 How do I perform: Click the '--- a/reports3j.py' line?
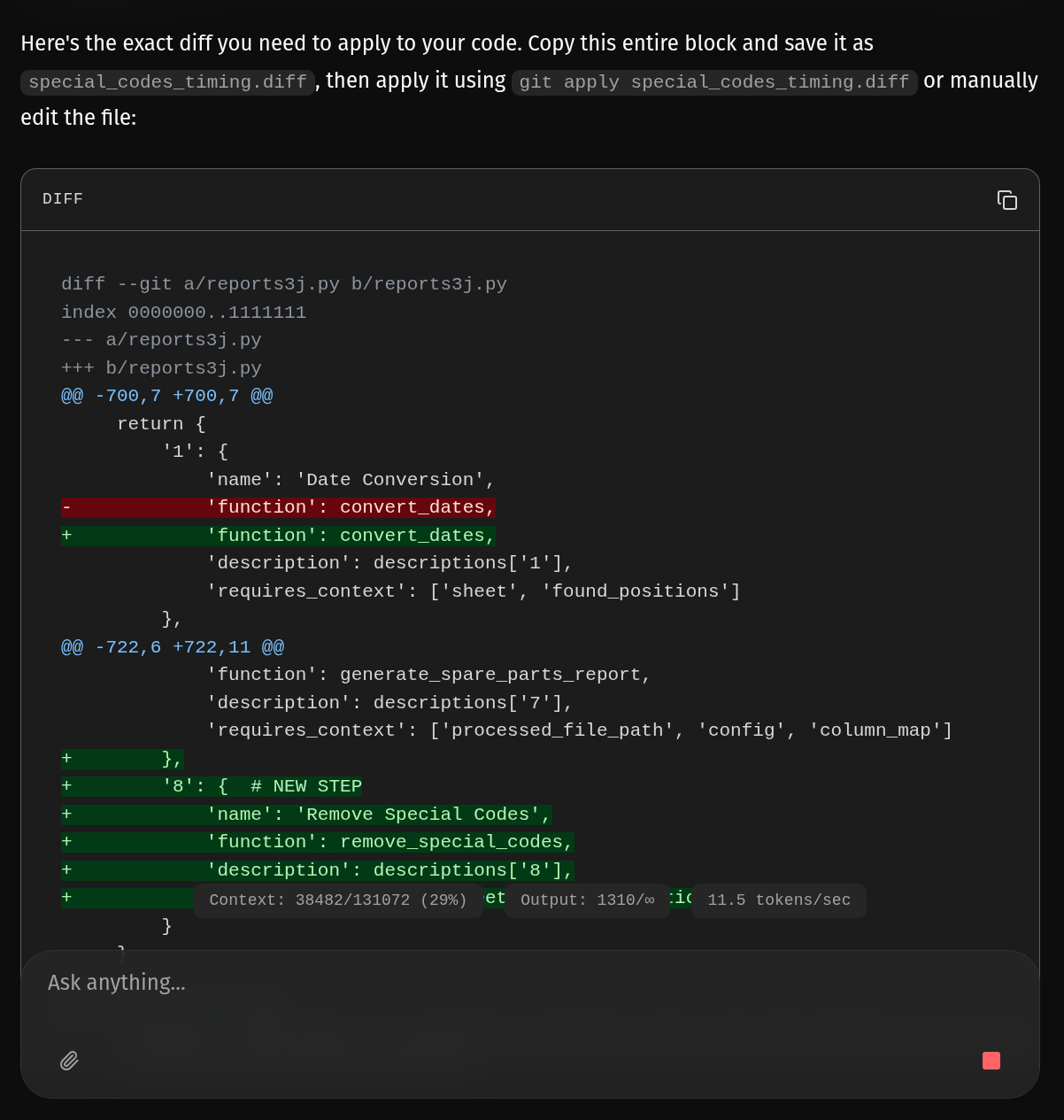[161, 340]
